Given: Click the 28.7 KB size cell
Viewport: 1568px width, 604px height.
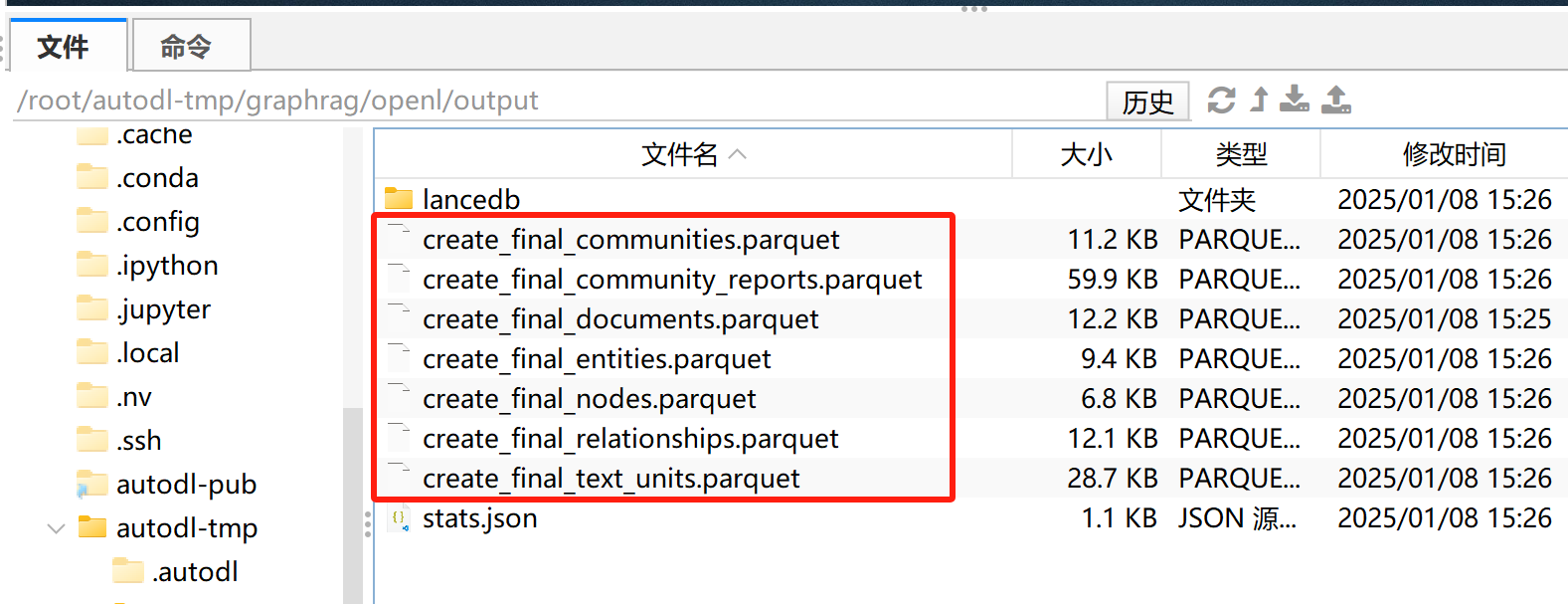Looking at the screenshot, I should [x=1112, y=479].
